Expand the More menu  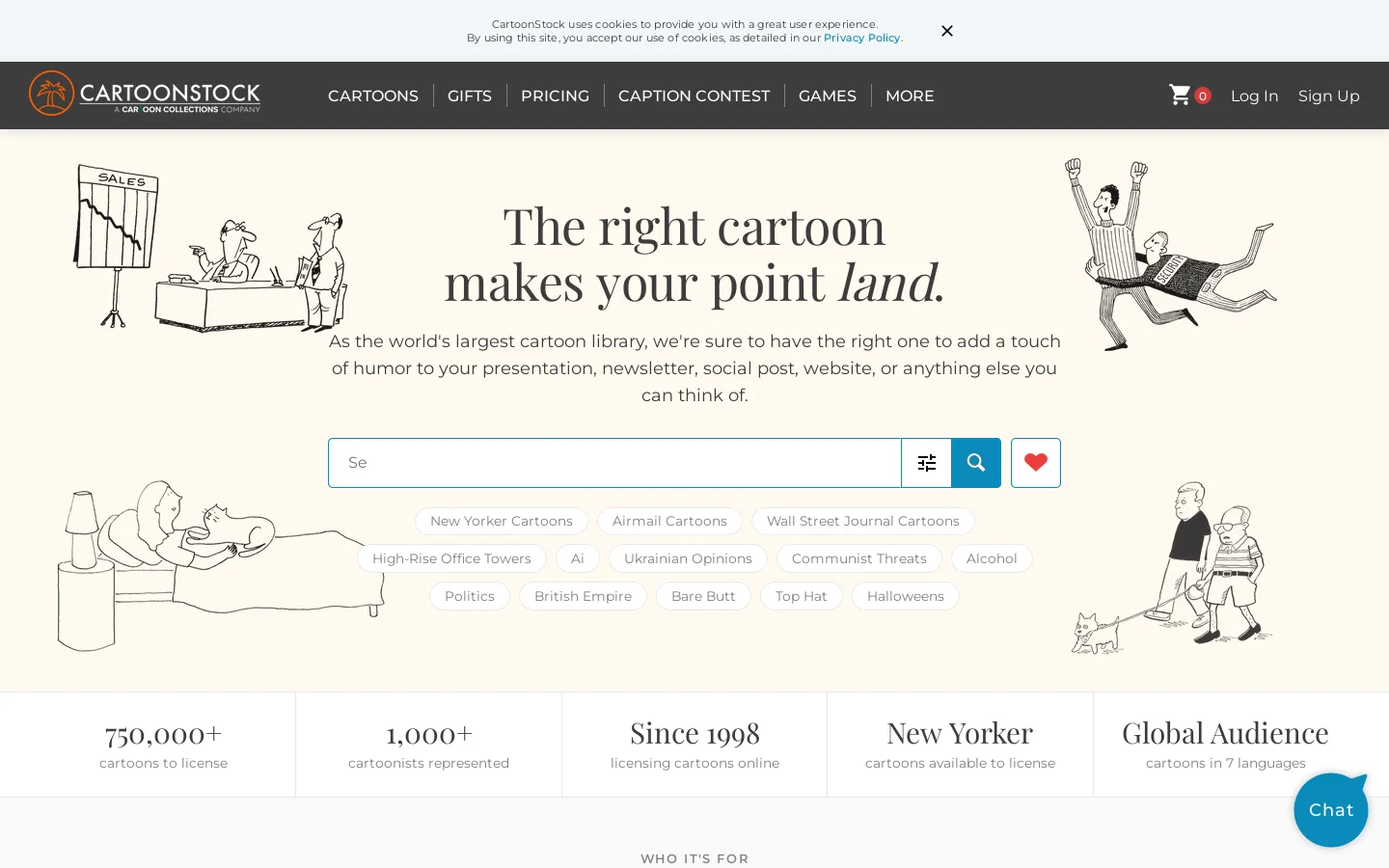910,95
